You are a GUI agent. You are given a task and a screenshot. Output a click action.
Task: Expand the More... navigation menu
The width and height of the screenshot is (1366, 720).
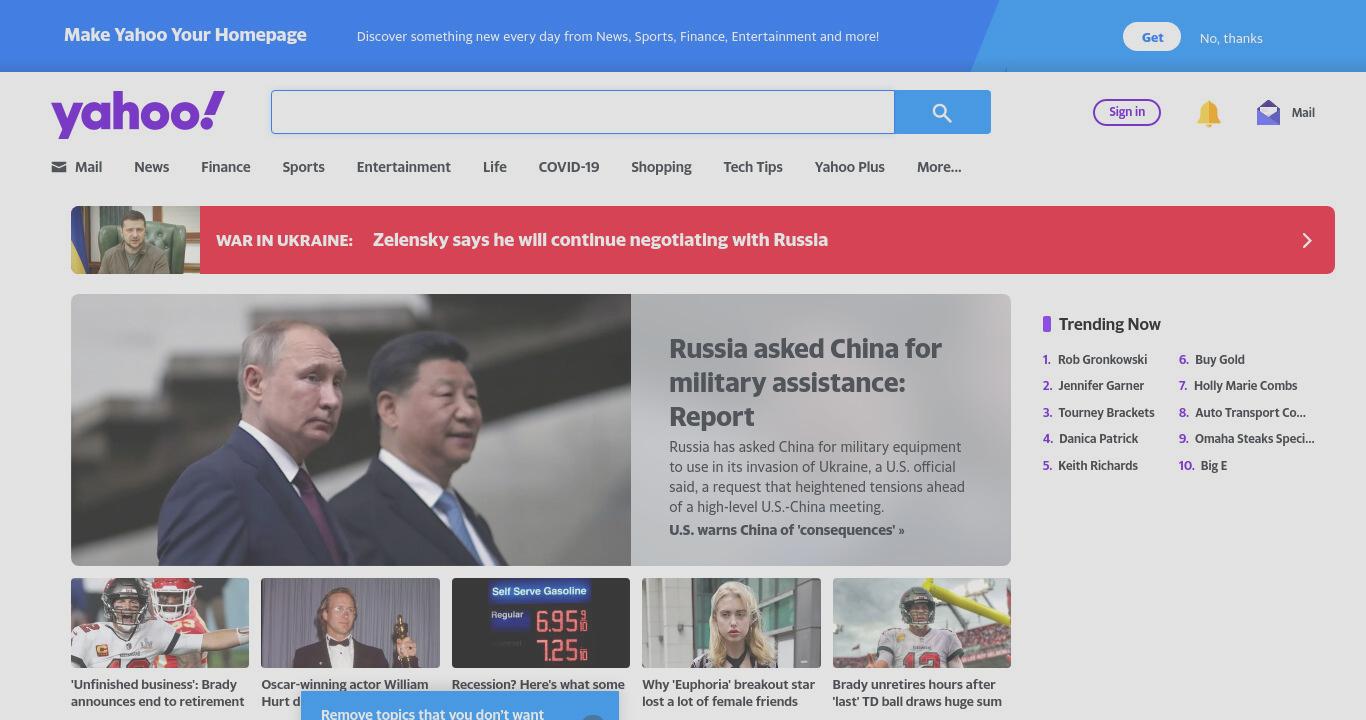point(939,167)
